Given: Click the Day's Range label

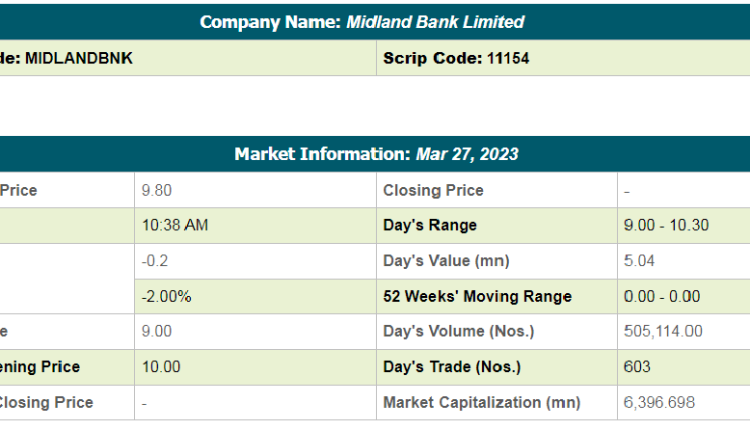Looking at the screenshot, I should [x=430, y=225].
